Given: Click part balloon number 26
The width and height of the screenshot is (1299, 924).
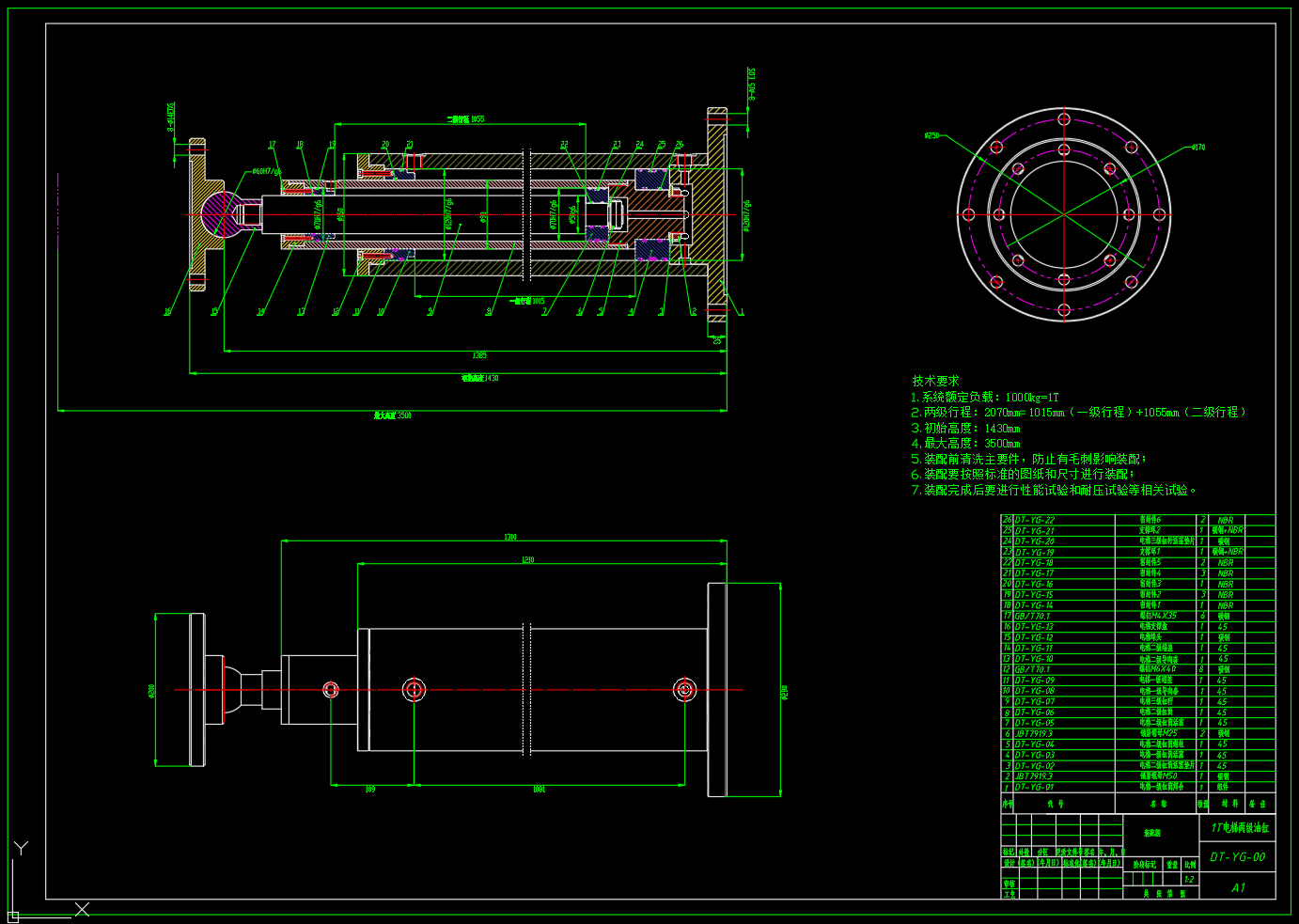Looking at the screenshot, I should pos(680,145).
